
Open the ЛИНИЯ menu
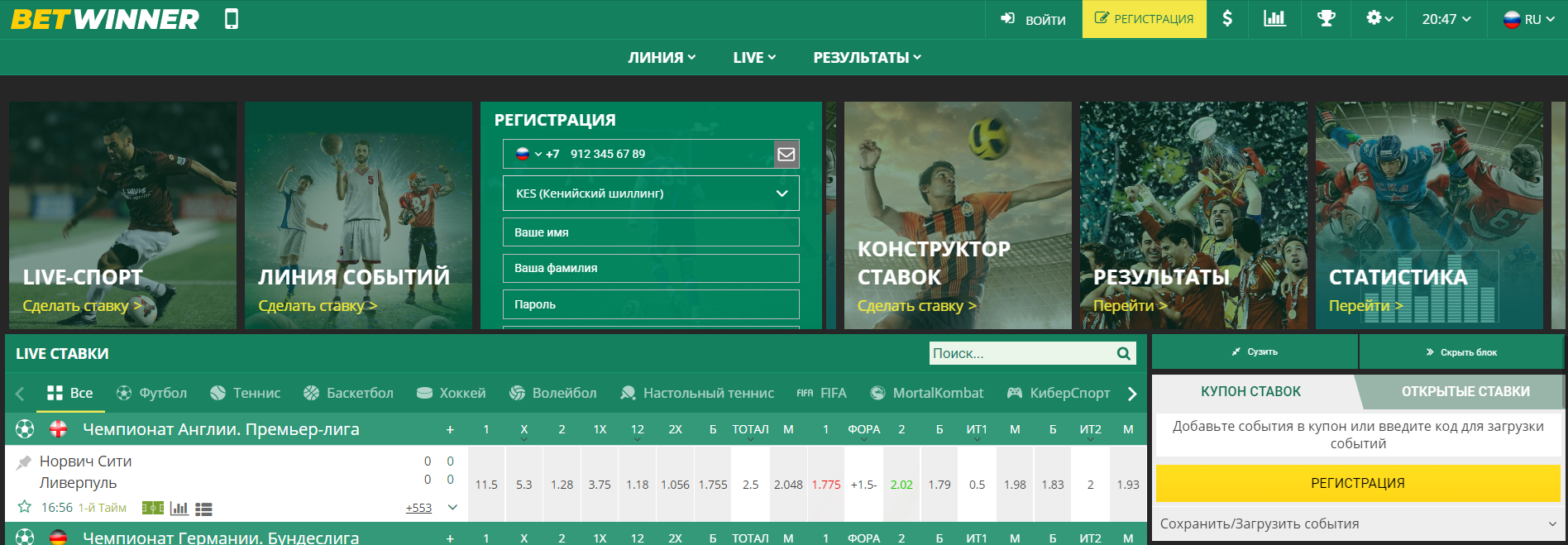pyautogui.click(x=662, y=57)
